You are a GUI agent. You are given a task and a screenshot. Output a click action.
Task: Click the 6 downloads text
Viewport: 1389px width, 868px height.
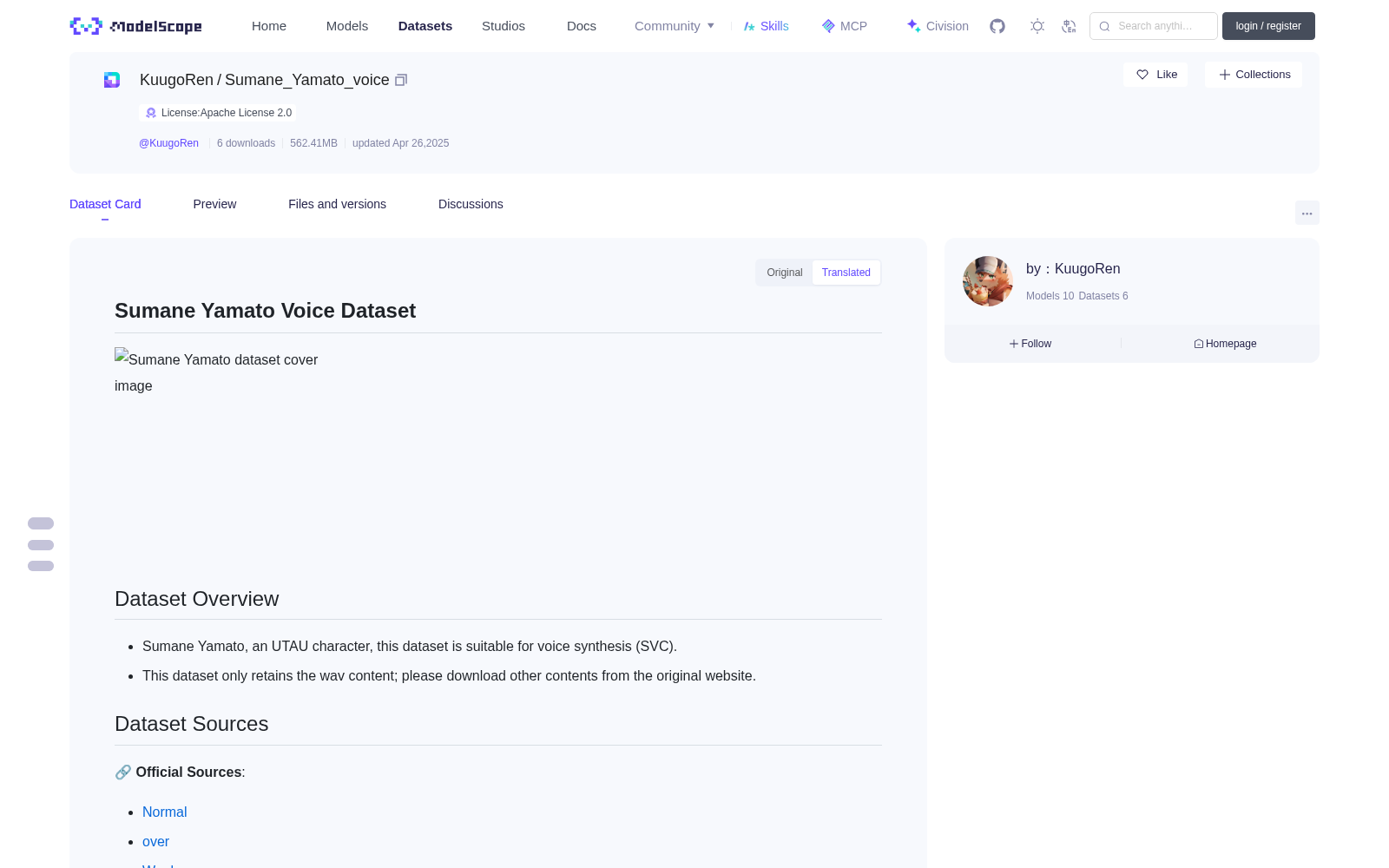pos(246,143)
